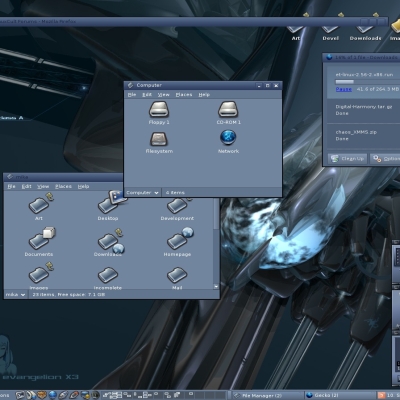Click the Options button in Downloads window

point(385,159)
